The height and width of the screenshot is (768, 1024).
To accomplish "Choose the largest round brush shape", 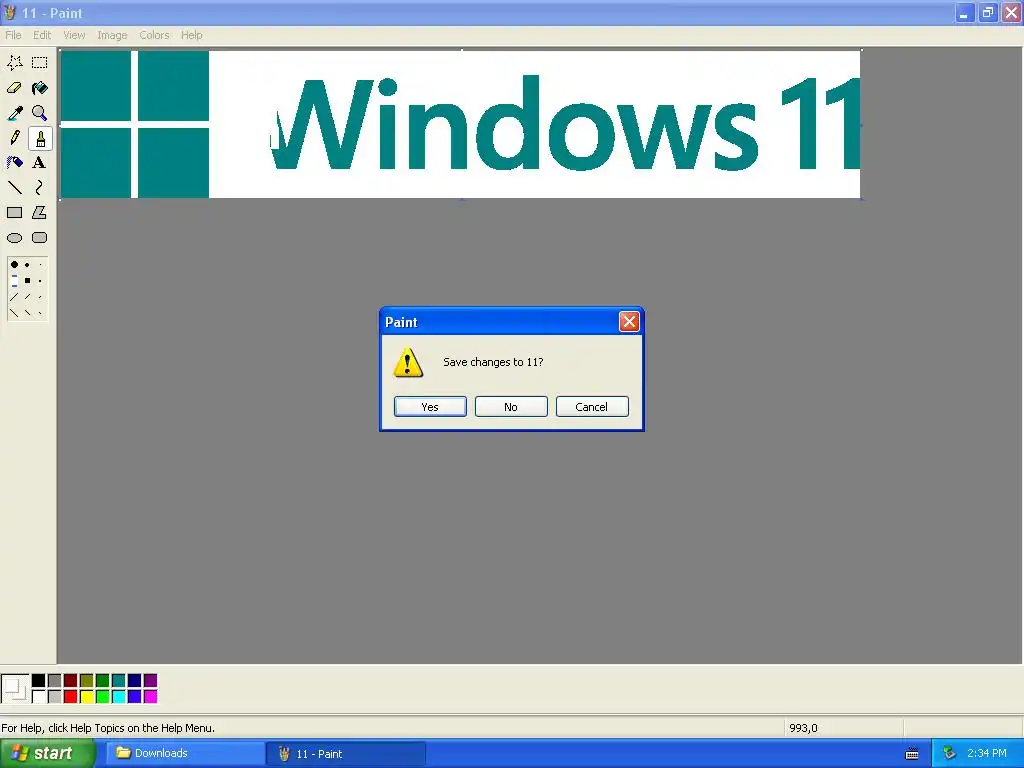I will tap(14, 264).
